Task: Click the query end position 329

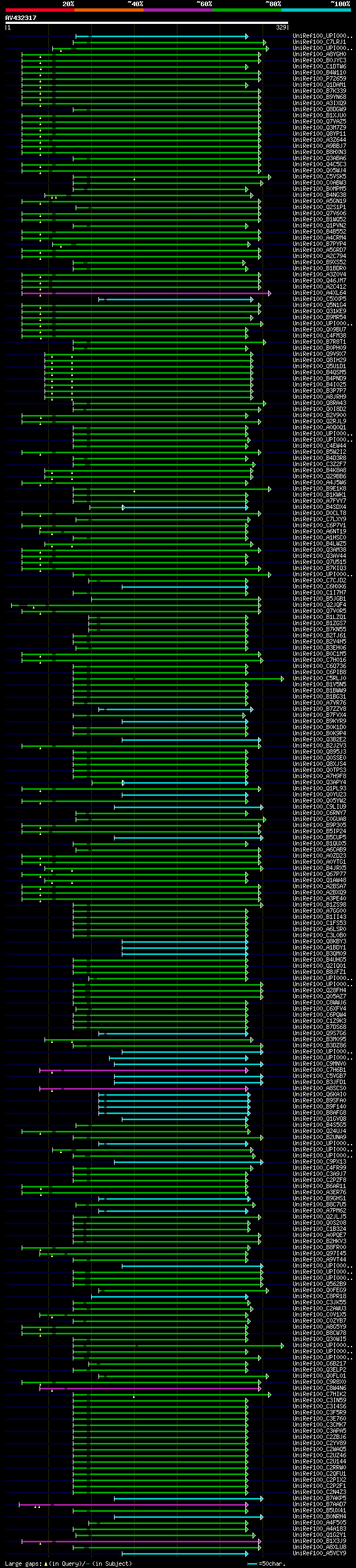Action: 281,27
